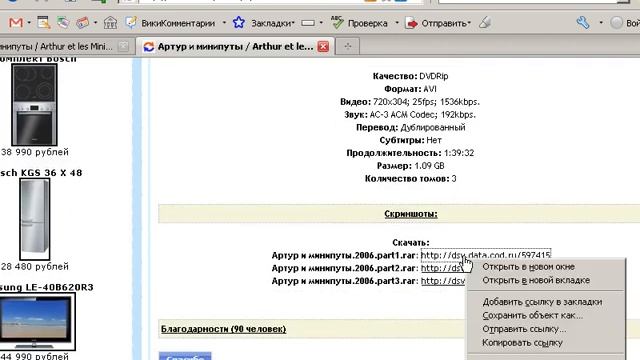Close the inactive first tab
This screenshot has height=360, width=640.
pos(124,47)
